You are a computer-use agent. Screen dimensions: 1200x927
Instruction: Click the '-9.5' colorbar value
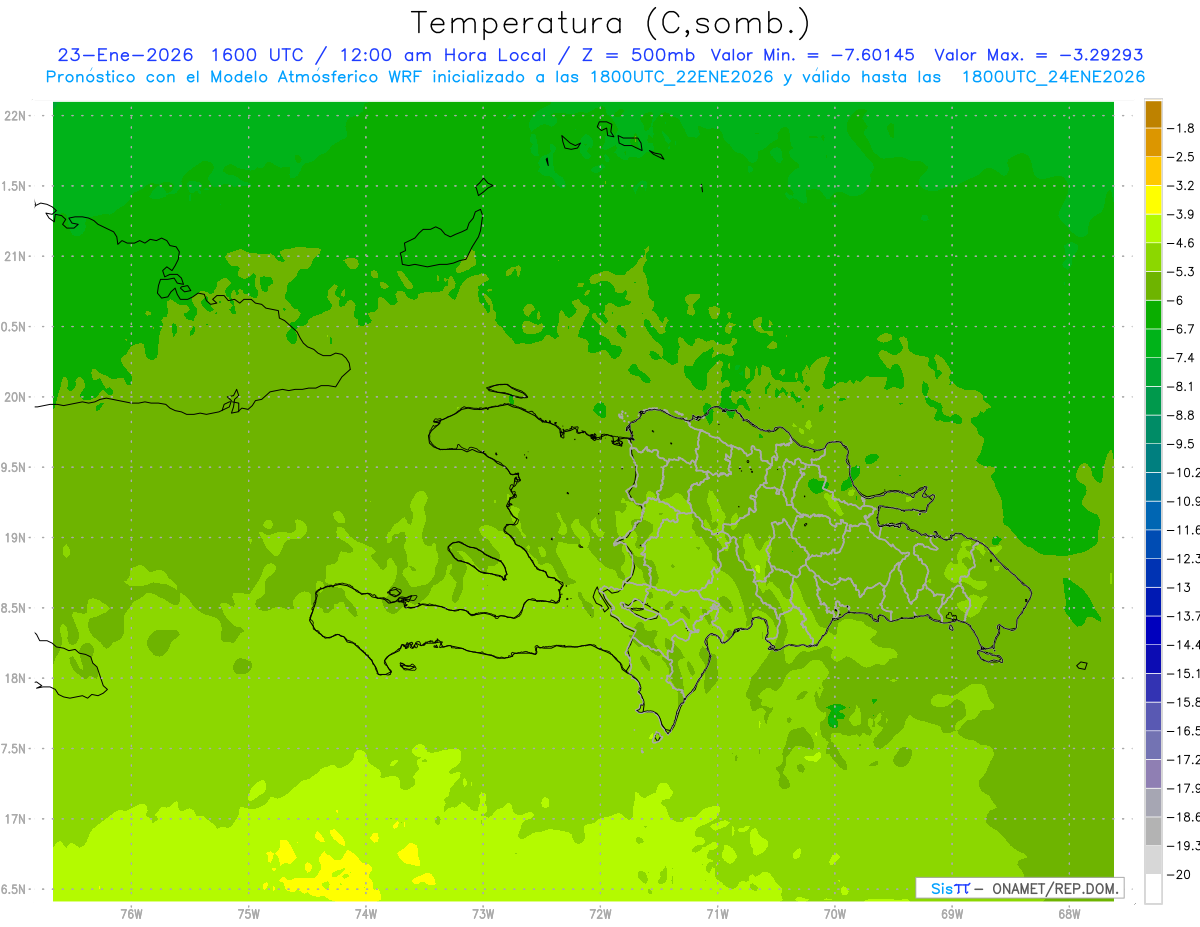(x=1183, y=444)
